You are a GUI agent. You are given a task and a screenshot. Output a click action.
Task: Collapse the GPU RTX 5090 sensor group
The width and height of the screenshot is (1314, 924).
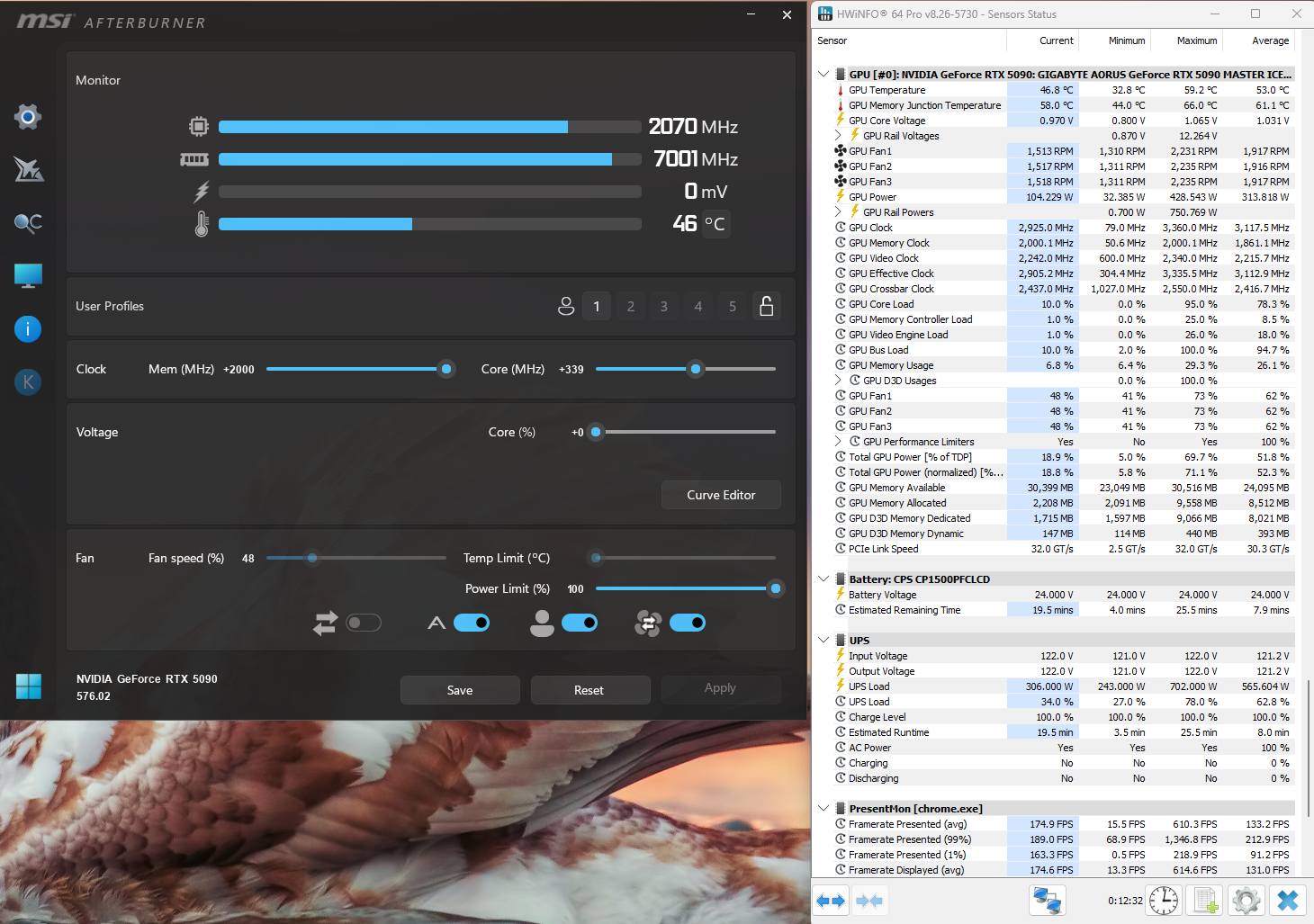click(x=823, y=75)
